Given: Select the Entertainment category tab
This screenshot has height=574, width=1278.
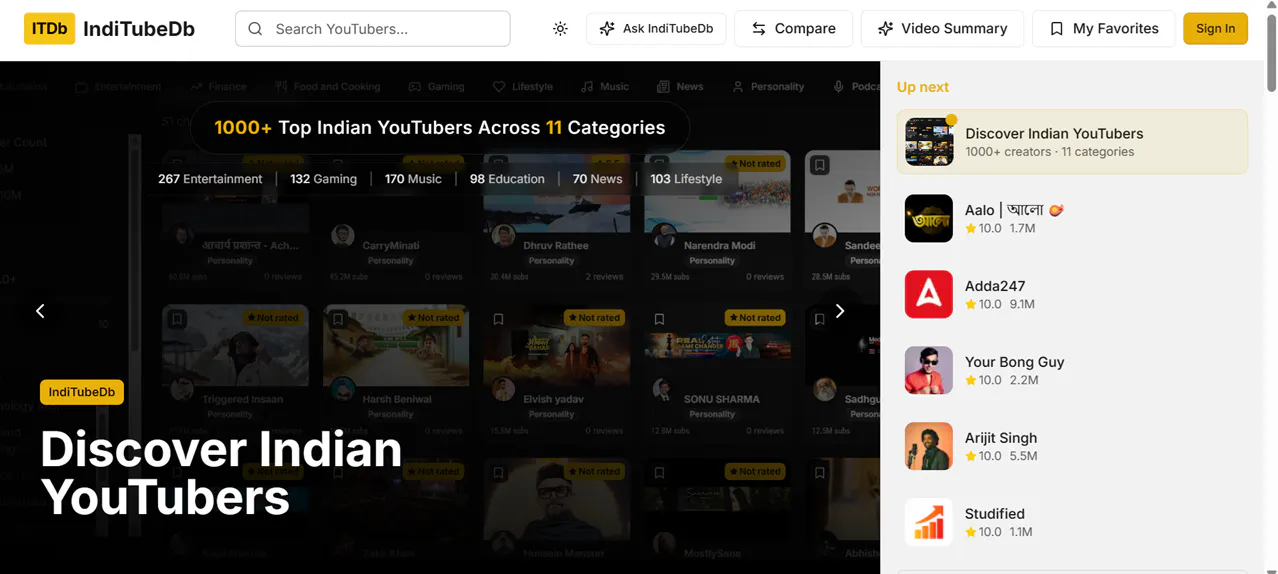Looking at the screenshot, I should click(118, 87).
